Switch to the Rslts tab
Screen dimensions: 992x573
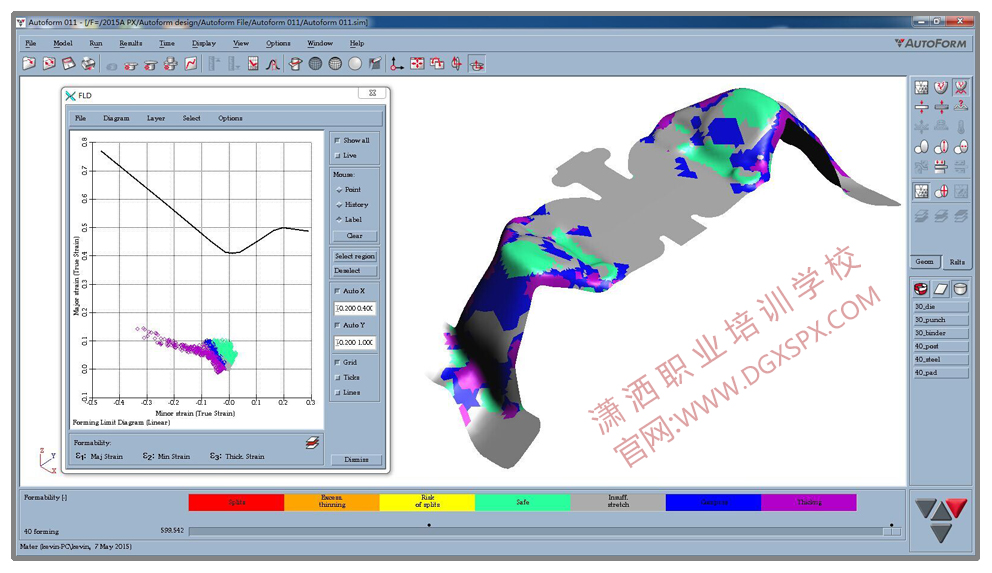click(957, 262)
